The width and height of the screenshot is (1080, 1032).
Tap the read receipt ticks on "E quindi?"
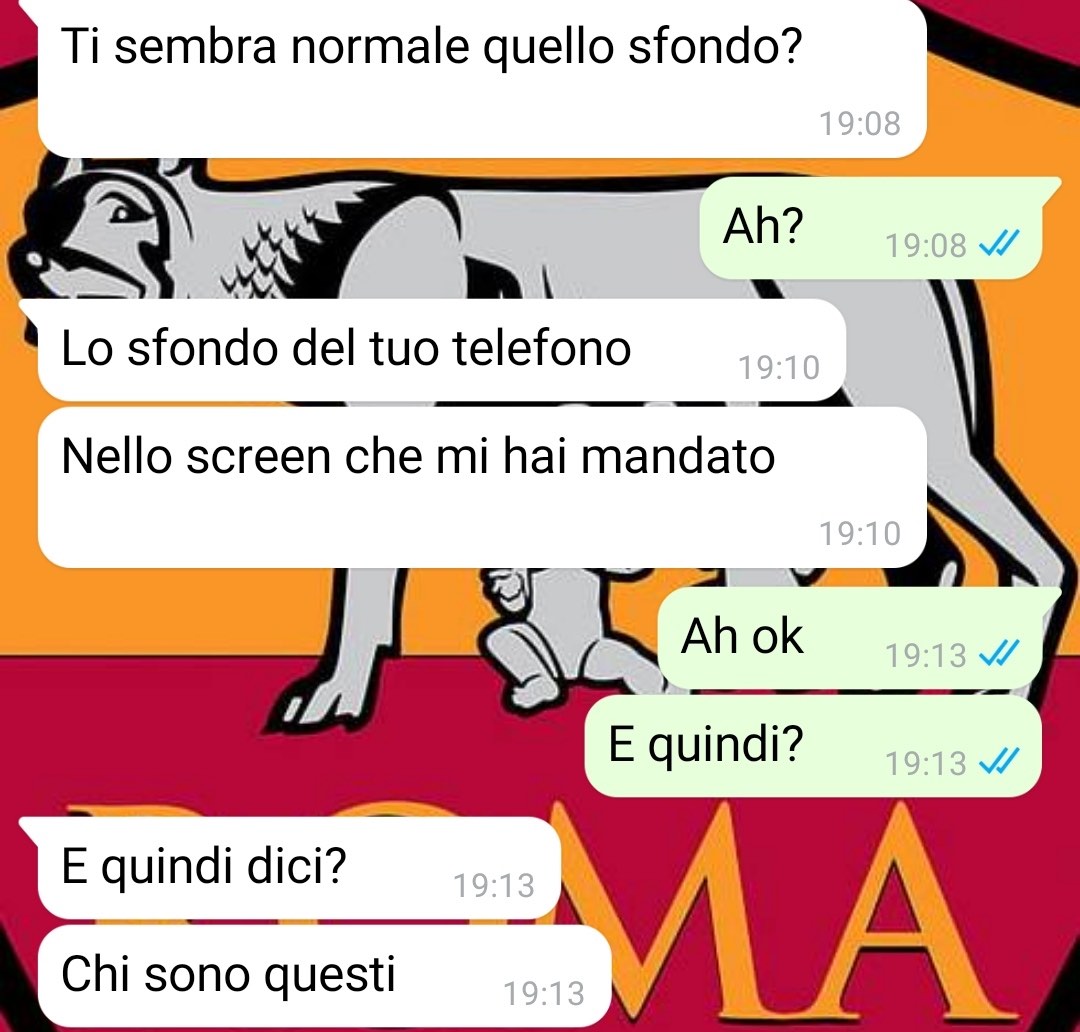point(999,761)
